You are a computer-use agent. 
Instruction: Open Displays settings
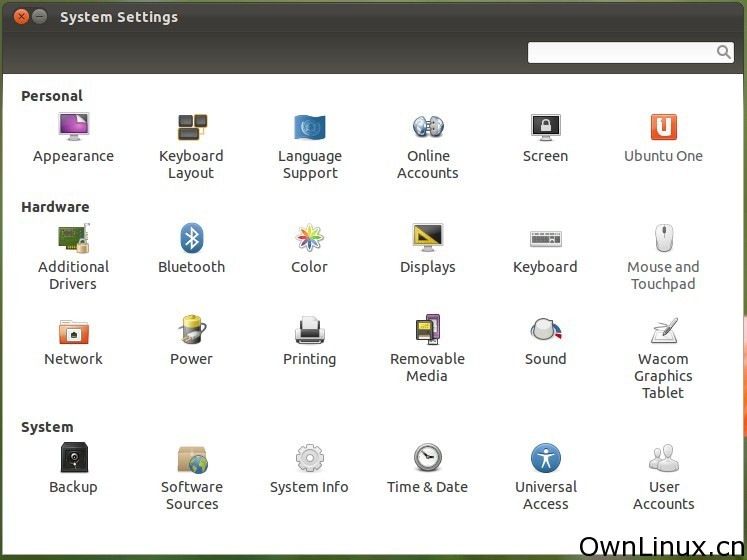[427, 239]
